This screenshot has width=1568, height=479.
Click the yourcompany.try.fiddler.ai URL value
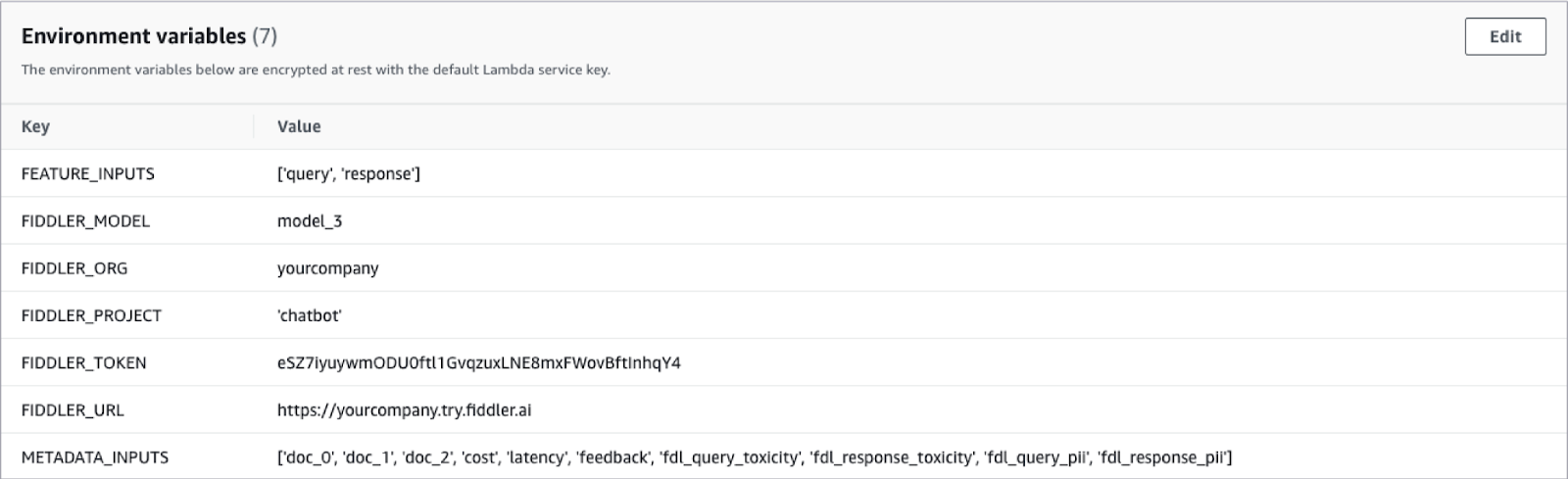pos(404,410)
